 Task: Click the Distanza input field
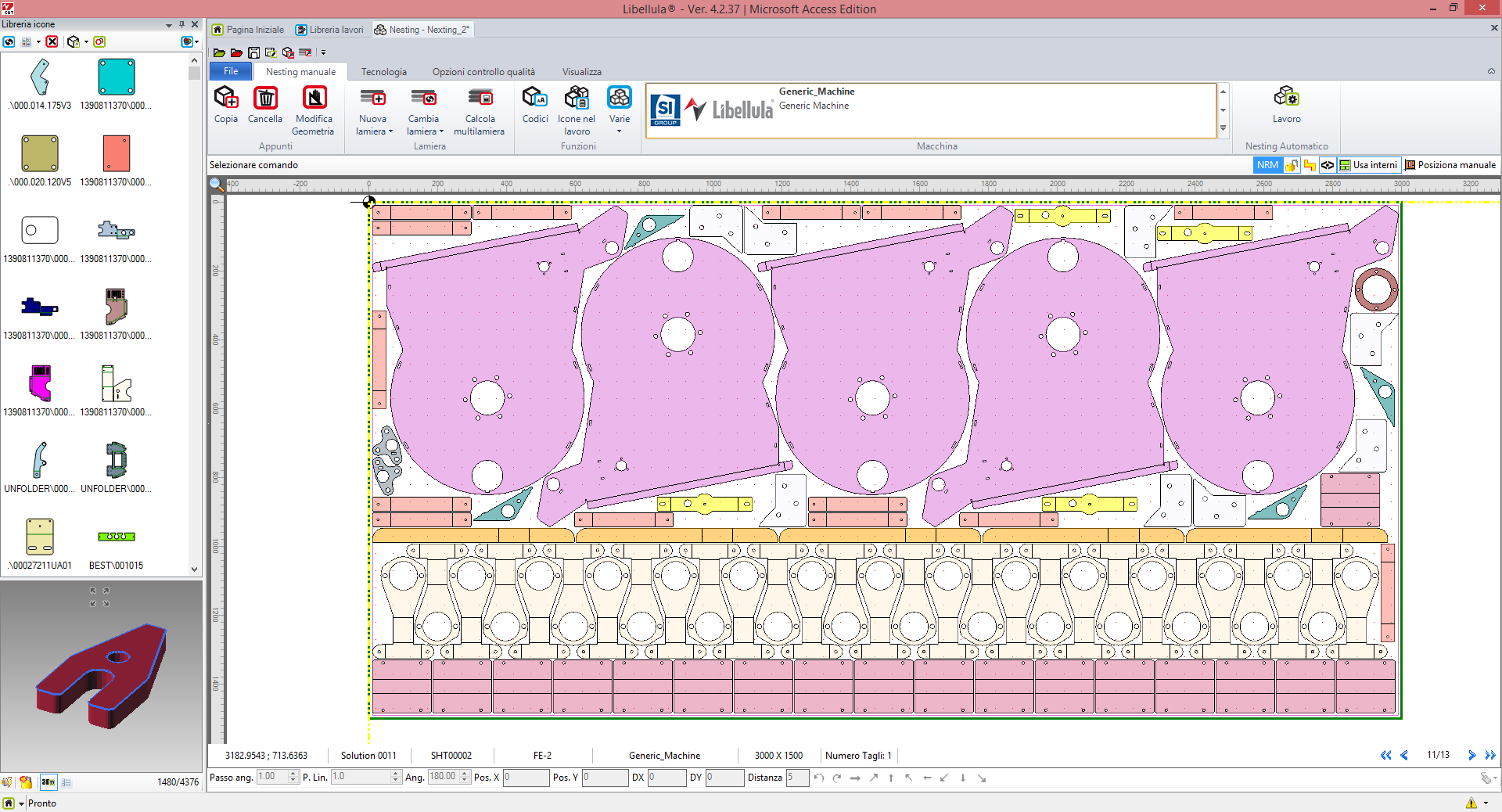(x=797, y=778)
